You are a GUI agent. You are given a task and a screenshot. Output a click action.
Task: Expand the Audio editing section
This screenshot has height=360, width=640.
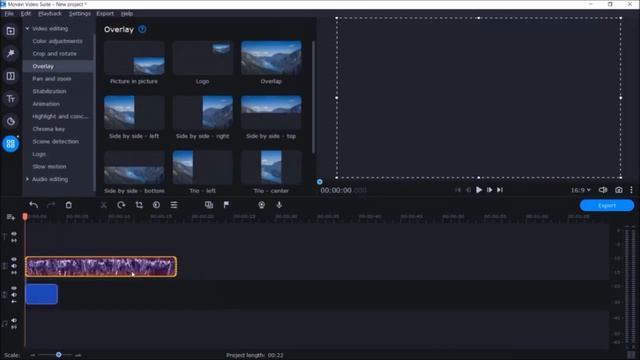pyautogui.click(x=27, y=179)
